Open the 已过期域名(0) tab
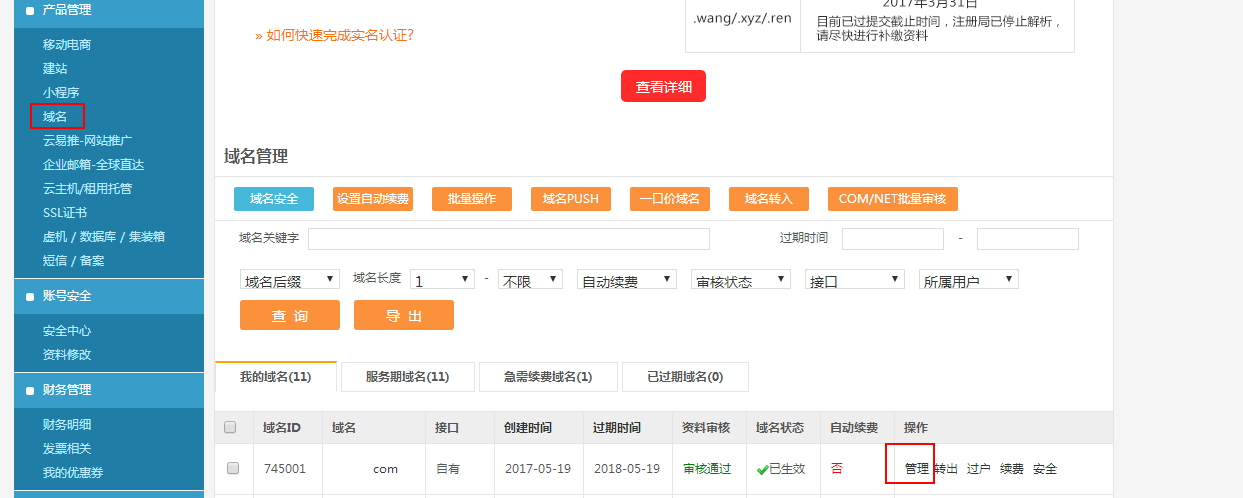The image size is (1243, 498). [x=685, y=377]
